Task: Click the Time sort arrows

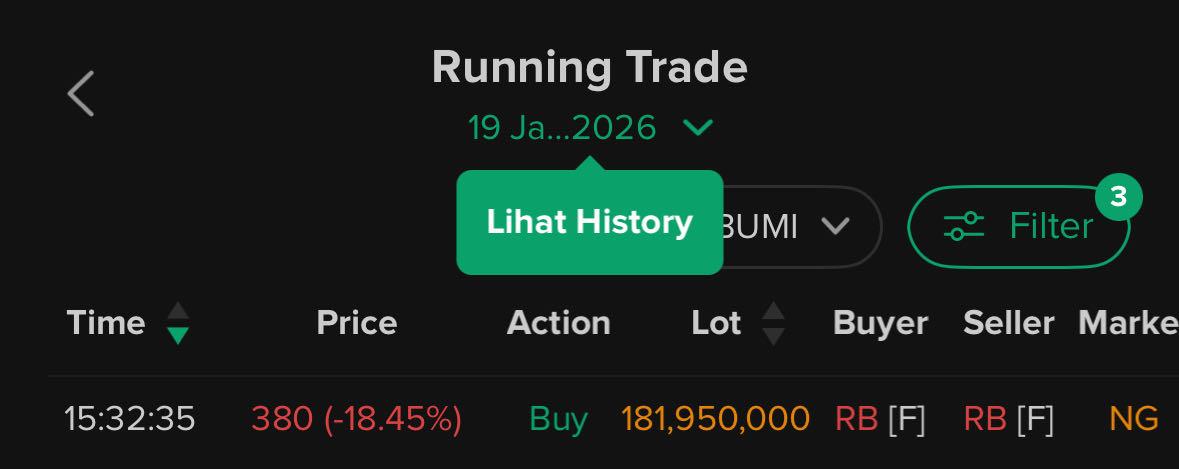Action: 178,323
